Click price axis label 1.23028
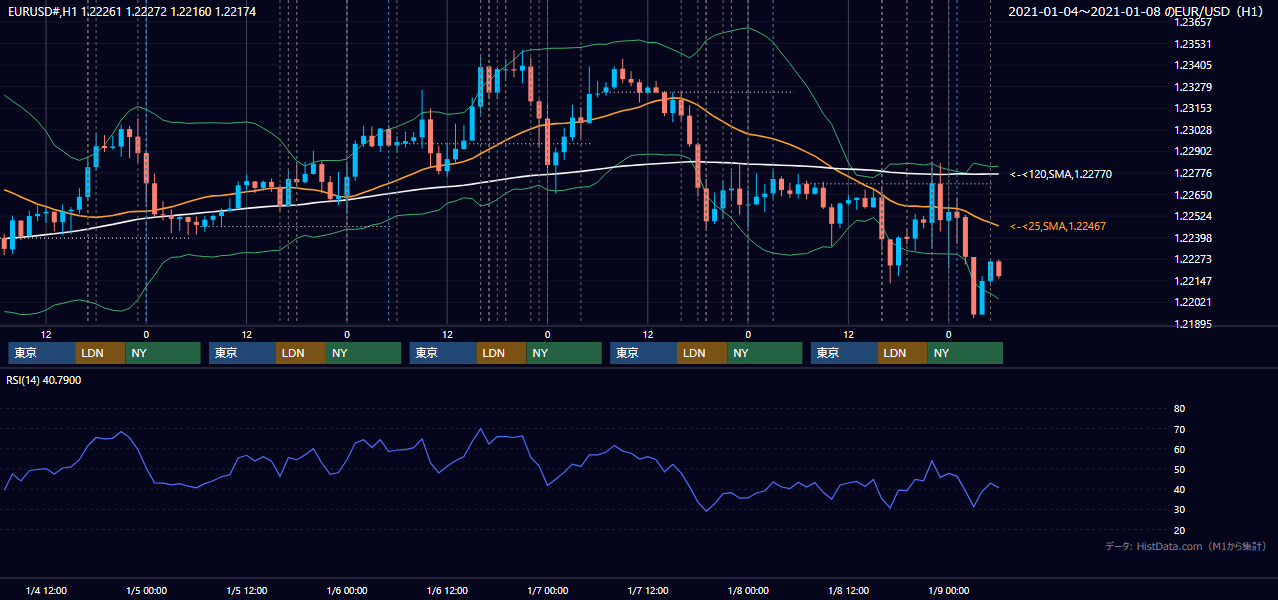Screen dimensions: 1278x600 pos(1193,130)
